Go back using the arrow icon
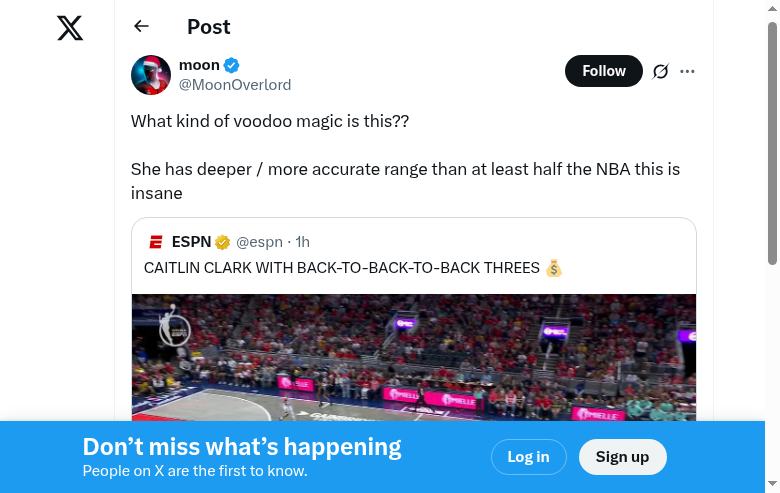Image resolution: width=780 pixels, height=493 pixels. coord(141,27)
